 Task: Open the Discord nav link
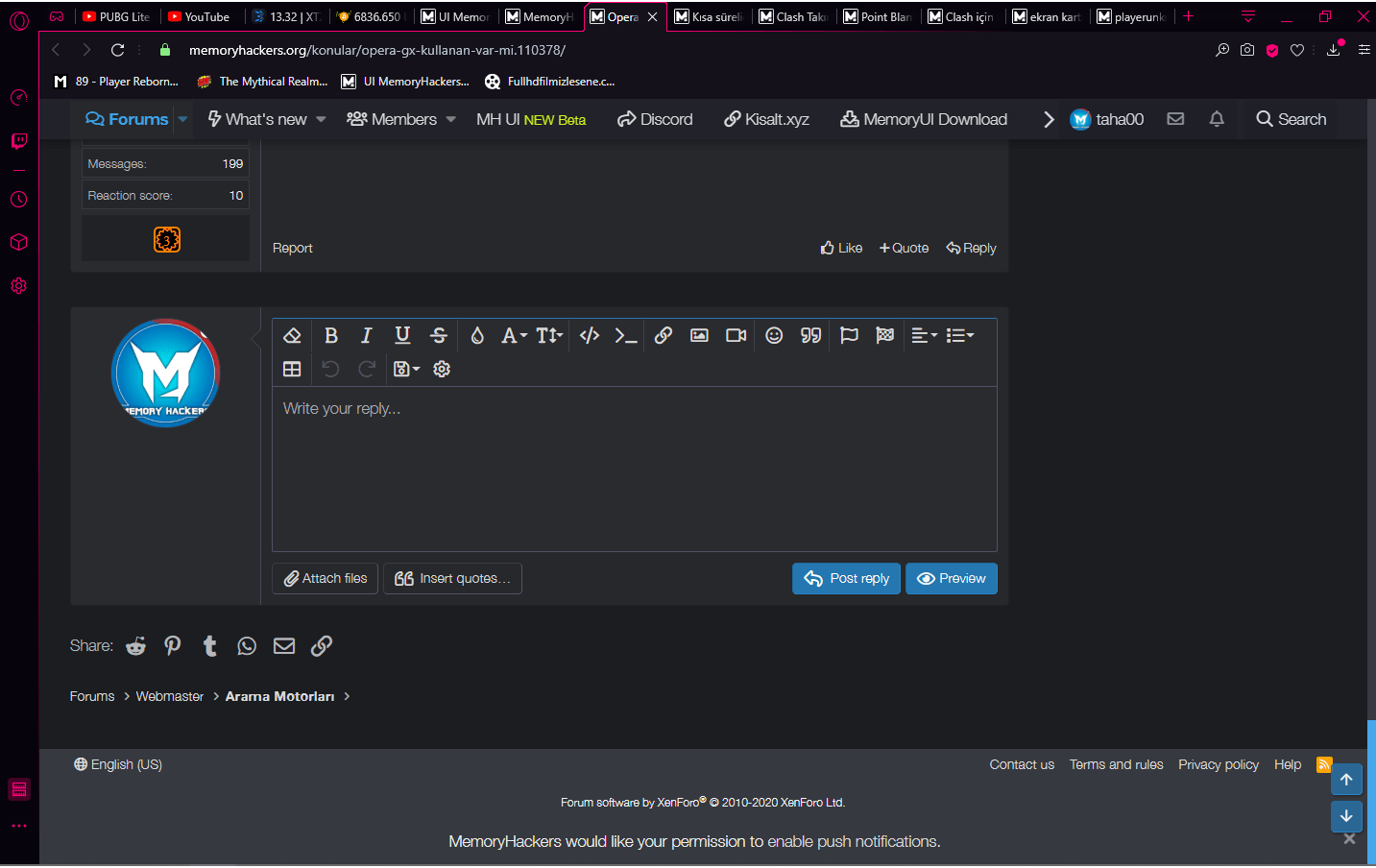click(655, 120)
